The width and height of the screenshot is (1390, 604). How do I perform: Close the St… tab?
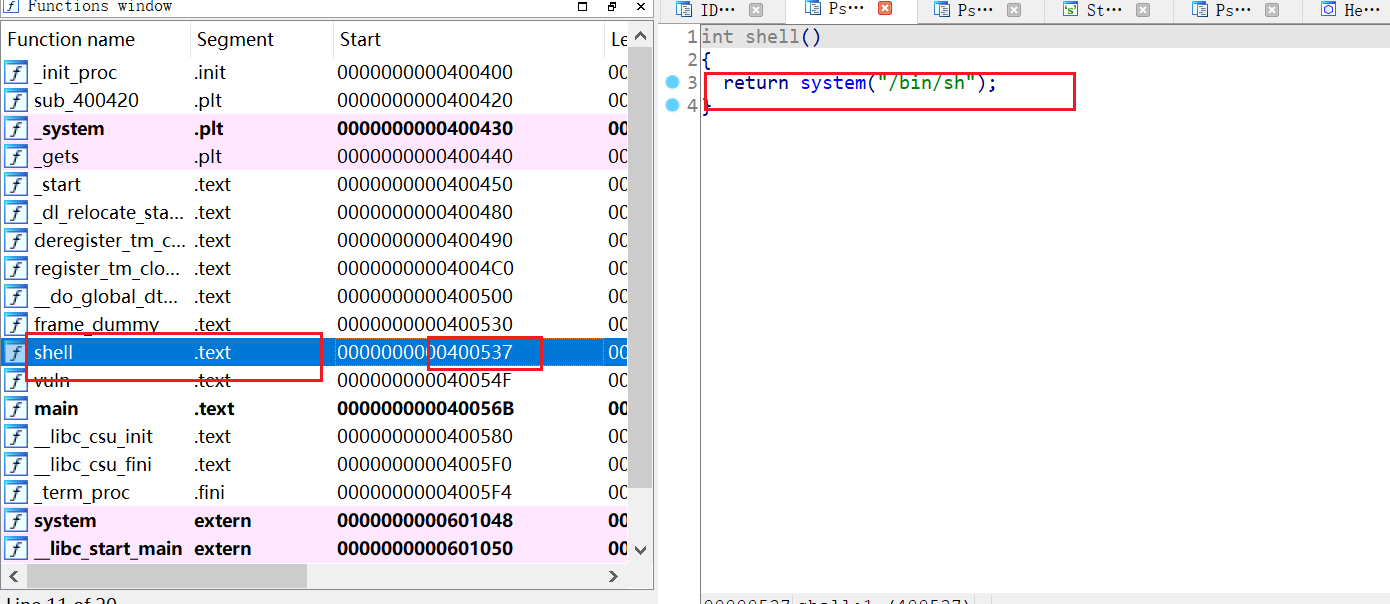click(x=1143, y=10)
